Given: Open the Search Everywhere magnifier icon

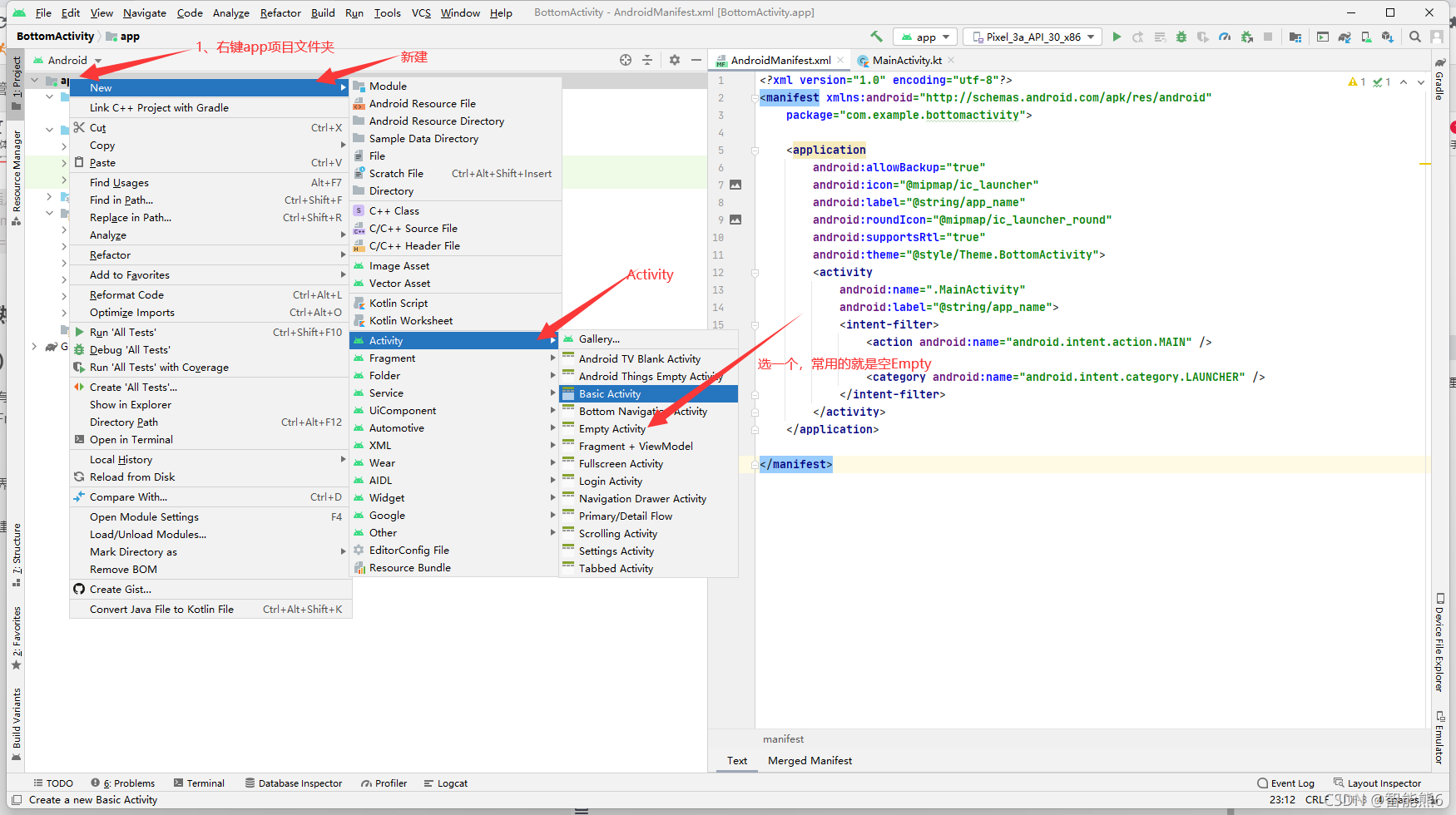Looking at the screenshot, I should coord(1415,37).
